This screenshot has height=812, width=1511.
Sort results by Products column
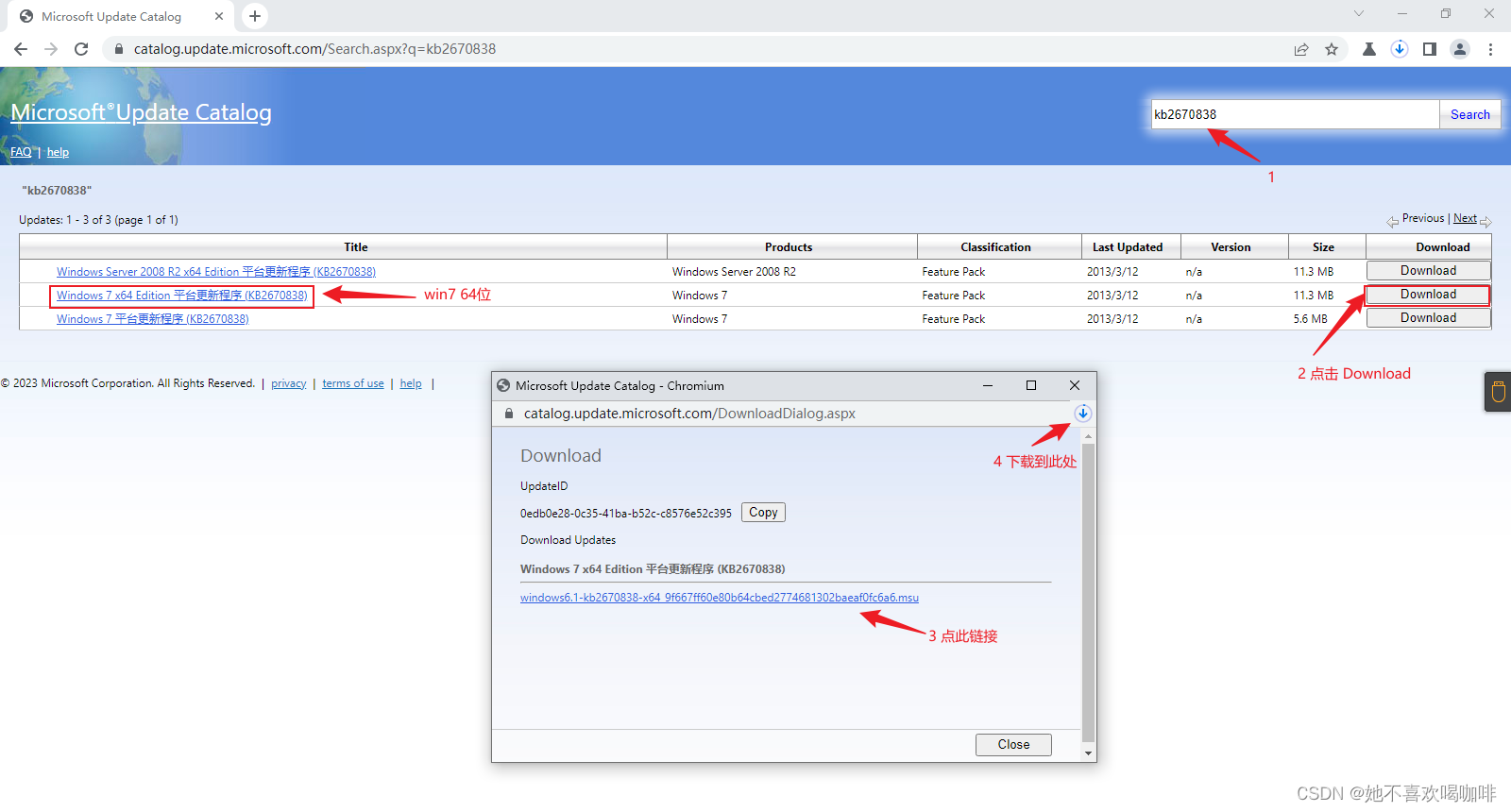point(789,247)
